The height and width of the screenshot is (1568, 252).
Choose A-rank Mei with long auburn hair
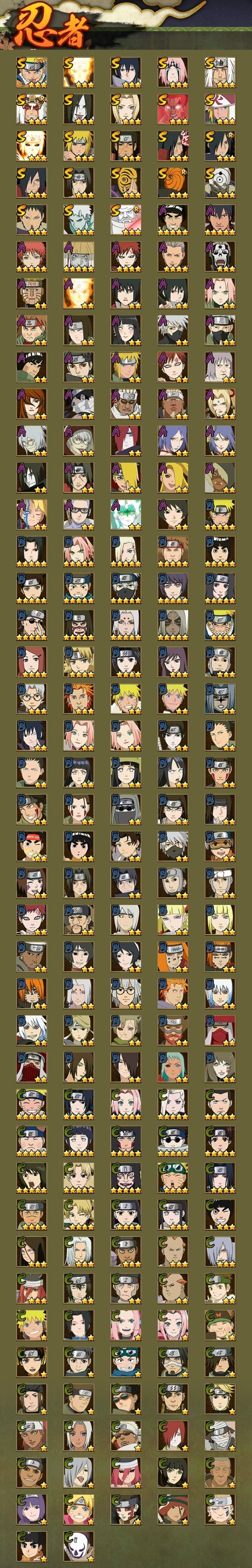coord(31,404)
